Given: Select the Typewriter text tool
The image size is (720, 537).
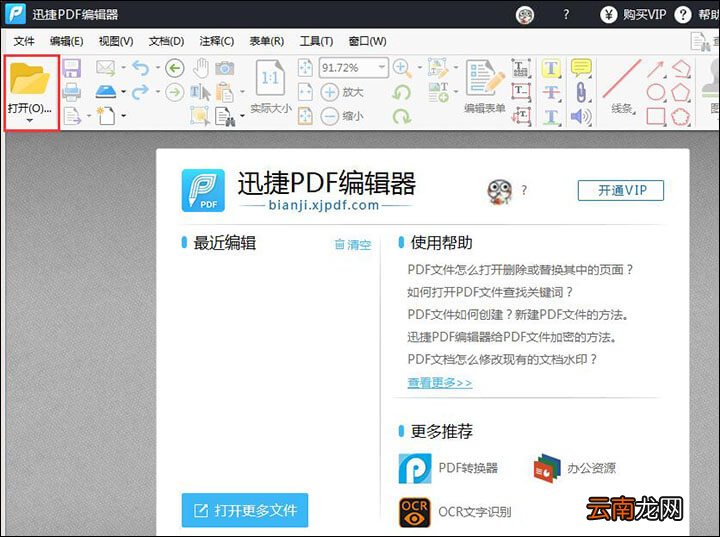Looking at the screenshot, I should 521,68.
